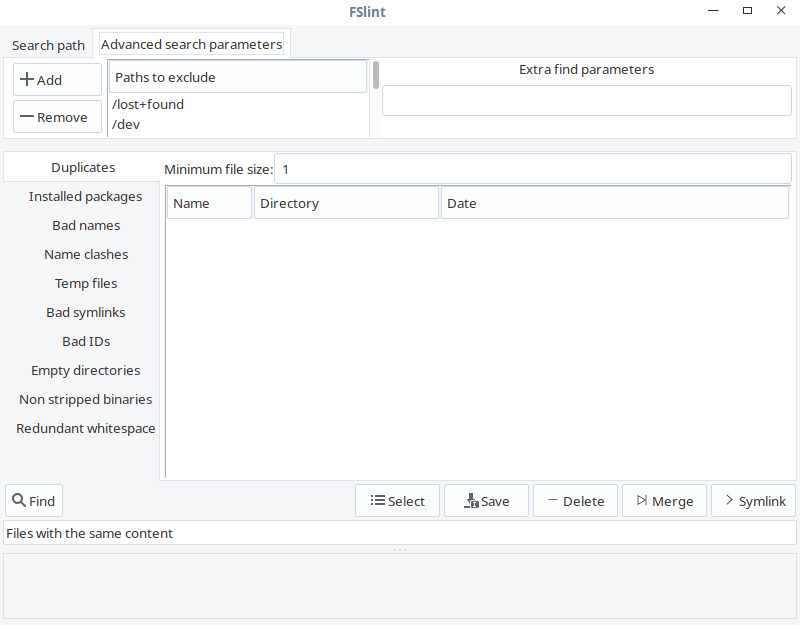This screenshot has height=625, width=800.
Task: Click the excluded paths list scrollbar
Action: tap(376, 76)
